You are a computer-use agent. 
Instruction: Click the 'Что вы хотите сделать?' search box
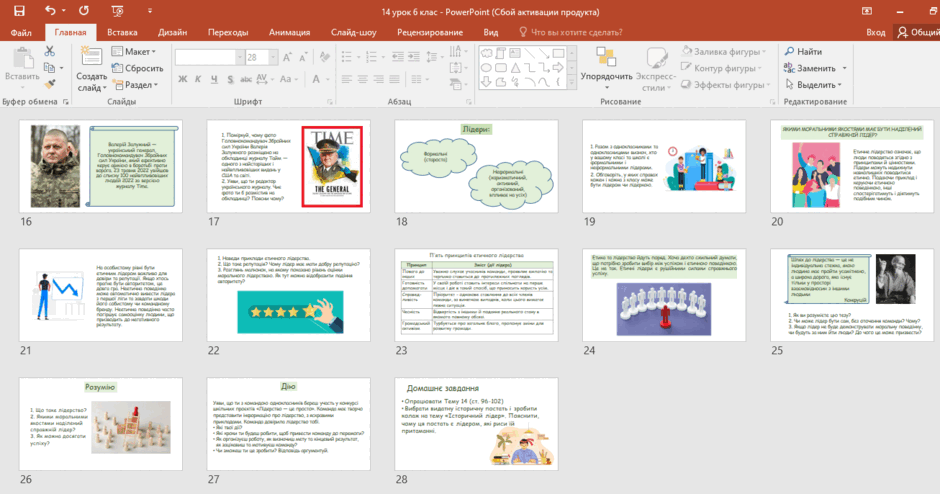coord(571,32)
